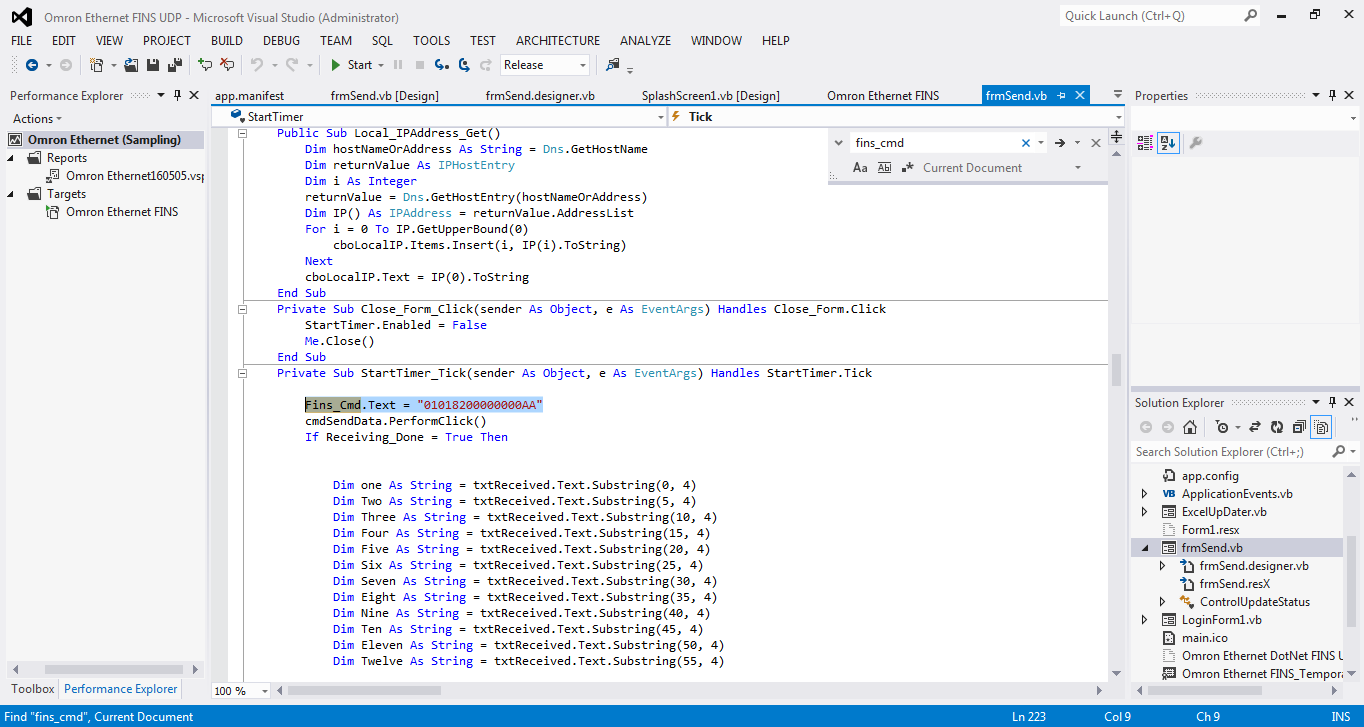Expand the ApplicationEvents.vb node
The width and height of the screenshot is (1364, 727).
[1145, 494]
